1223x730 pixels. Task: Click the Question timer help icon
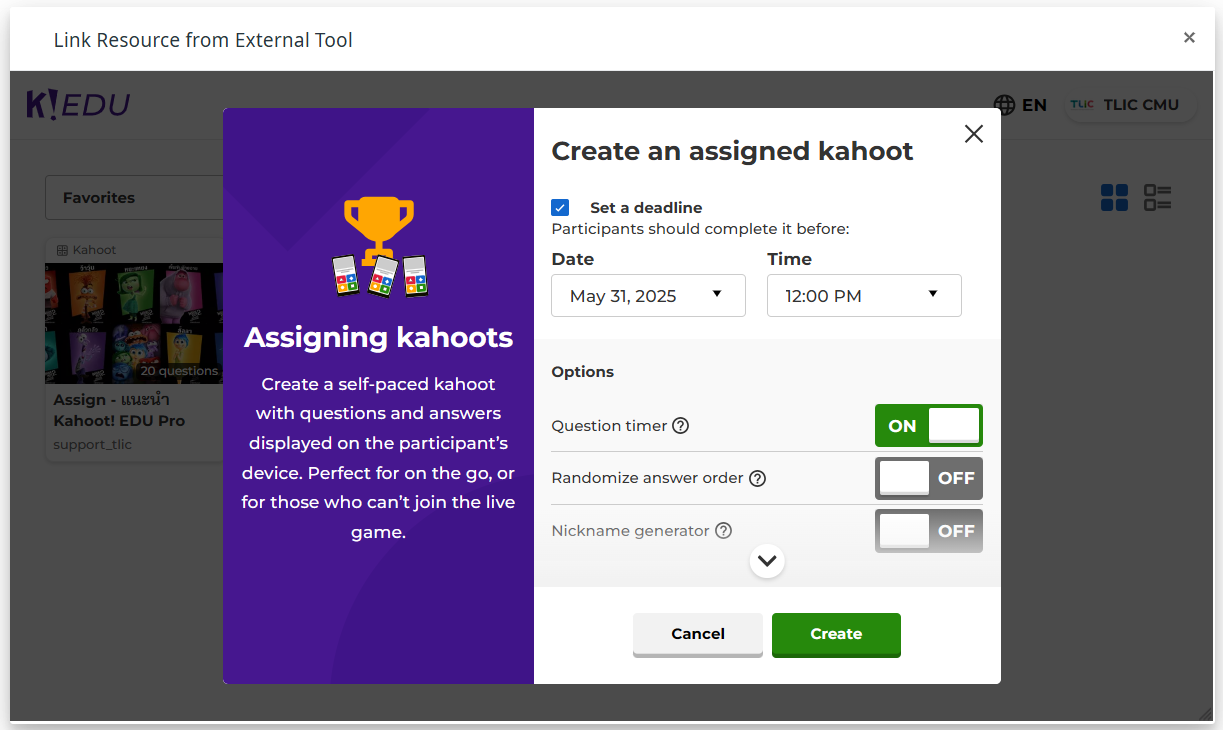pyautogui.click(x=680, y=426)
